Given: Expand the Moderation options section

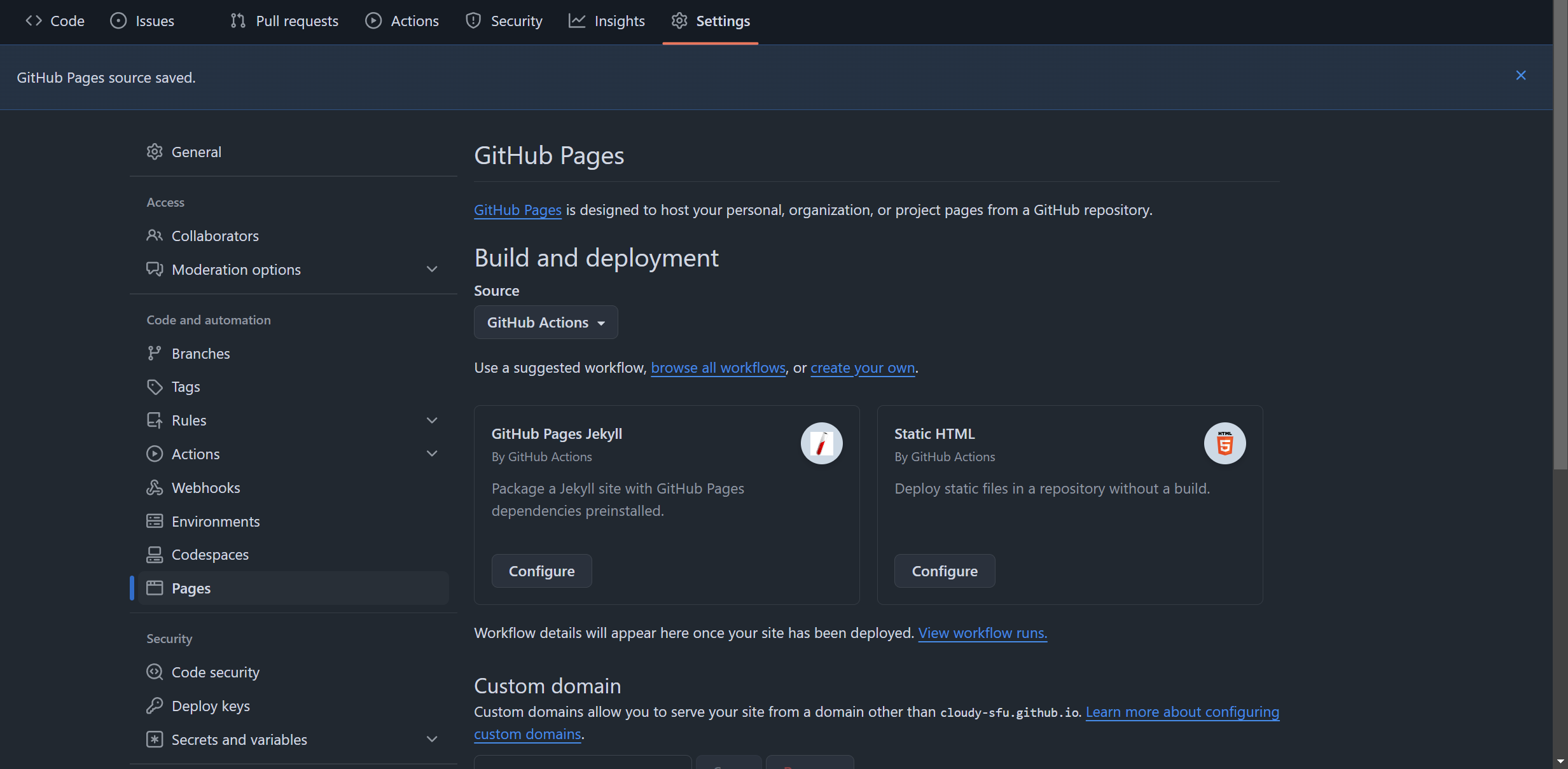Looking at the screenshot, I should tap(432, 270).
